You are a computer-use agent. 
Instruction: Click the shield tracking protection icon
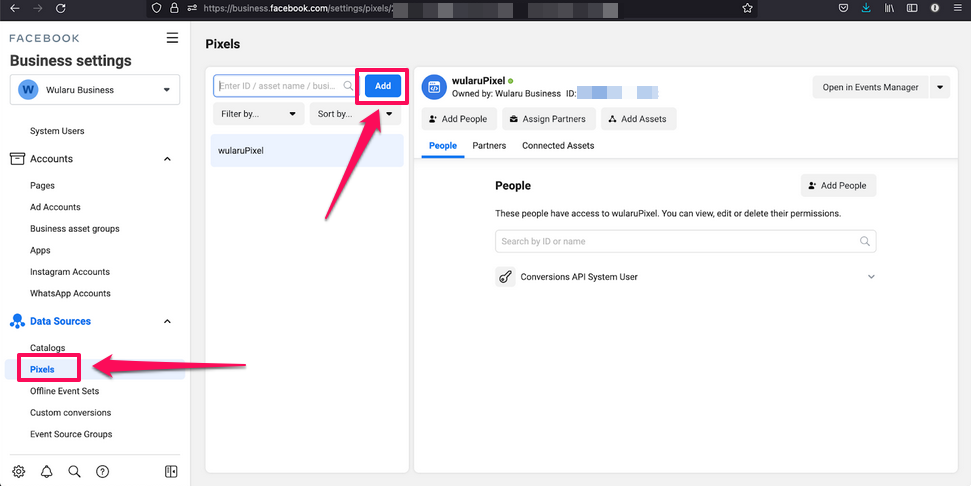(x=157, y=8)
